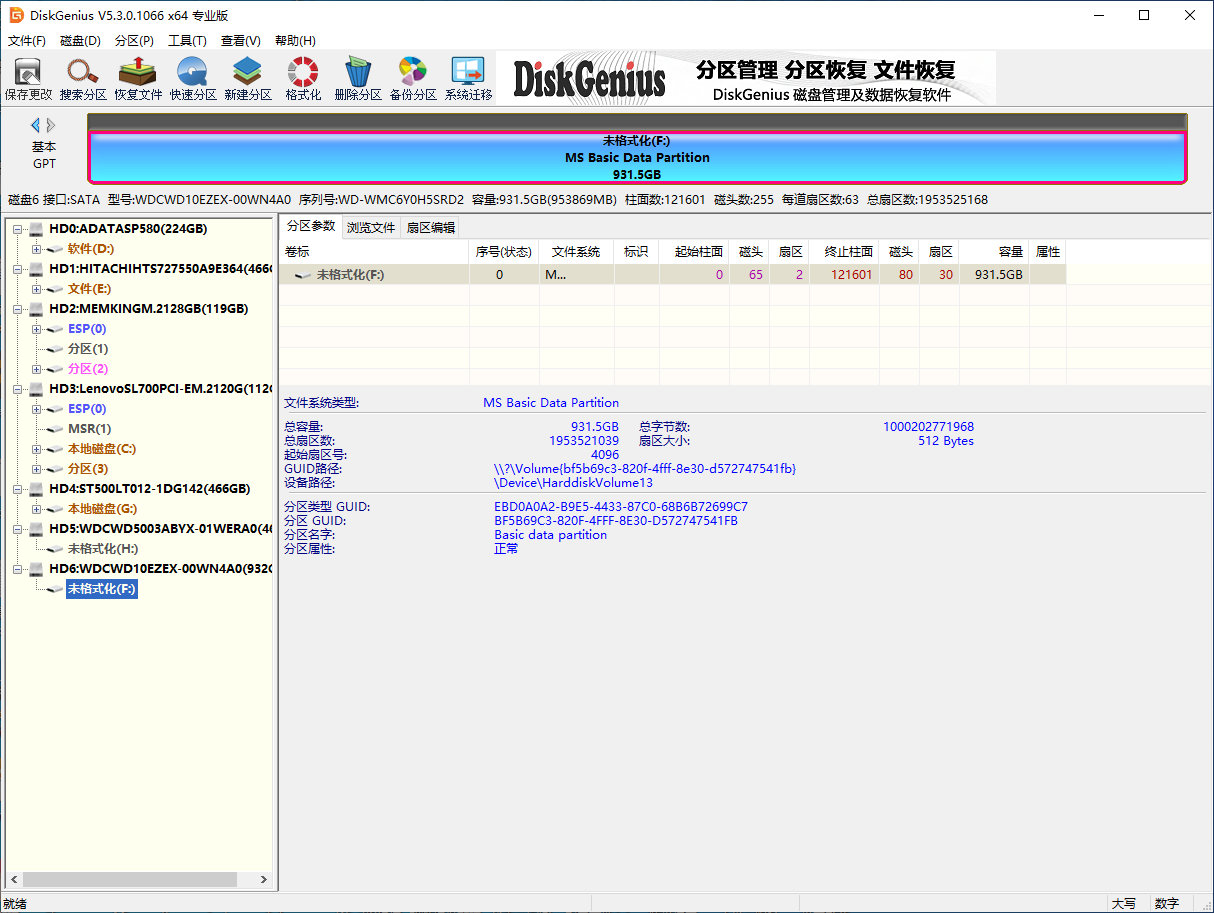Viewport: 1214px width, 913px height.
Task: Select the HD2 MEMKINGM disk icon
Action: [x=37, y=309]
